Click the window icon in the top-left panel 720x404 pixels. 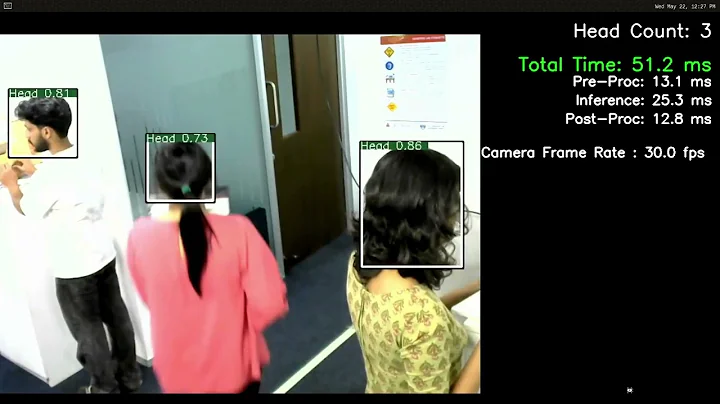[x=7, y=6]
